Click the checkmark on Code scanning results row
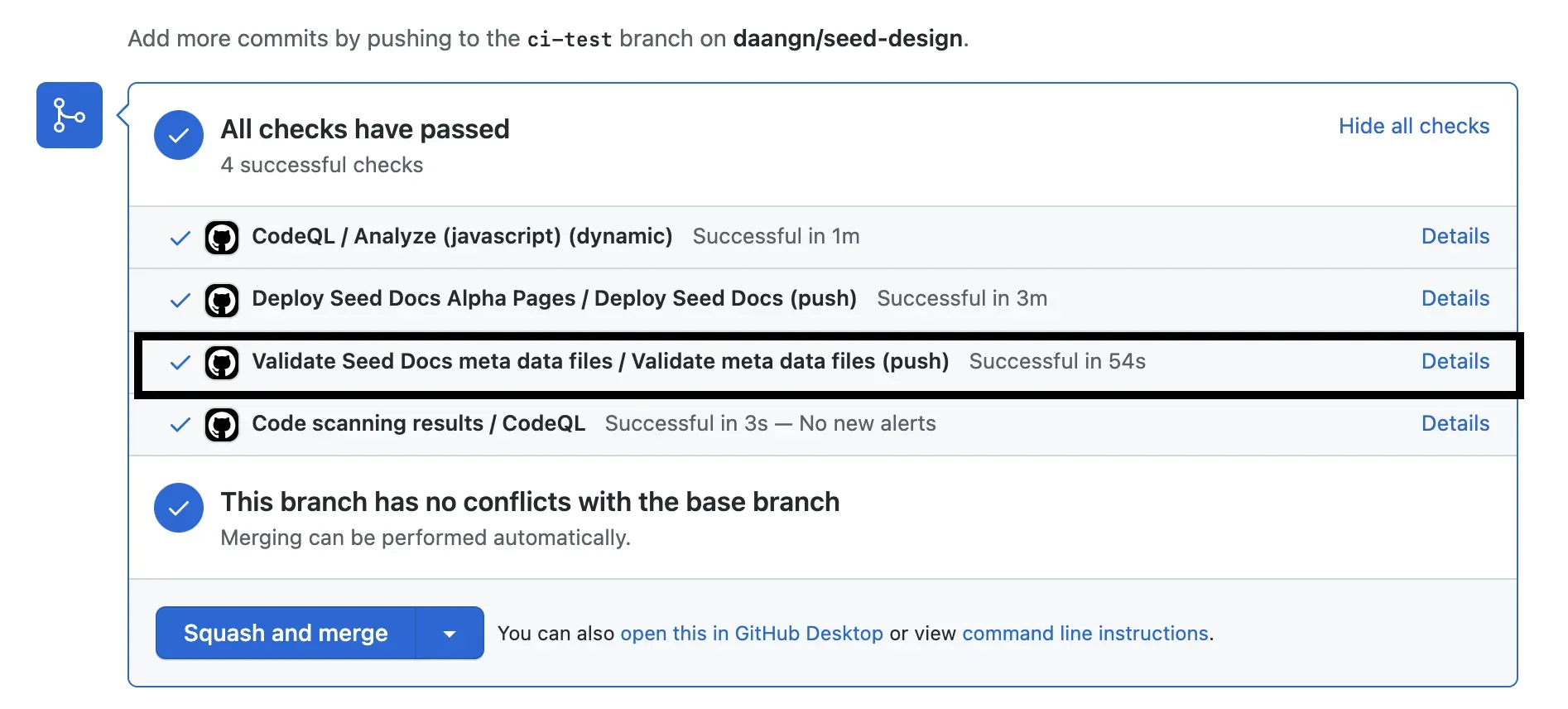The width and height of the screenshot is (1568, 709). pos(180,425)
